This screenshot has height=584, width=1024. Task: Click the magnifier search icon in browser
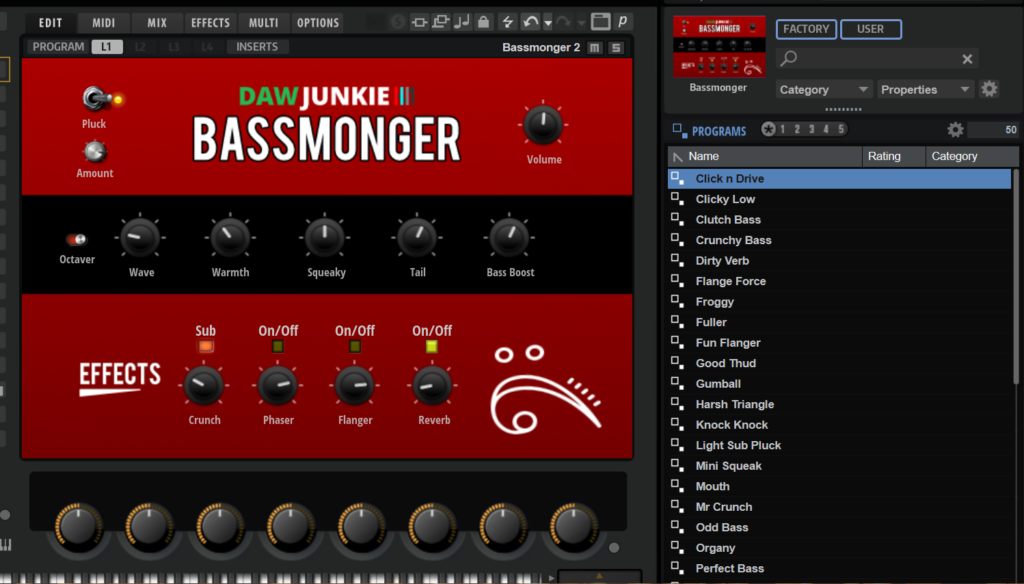789,59
